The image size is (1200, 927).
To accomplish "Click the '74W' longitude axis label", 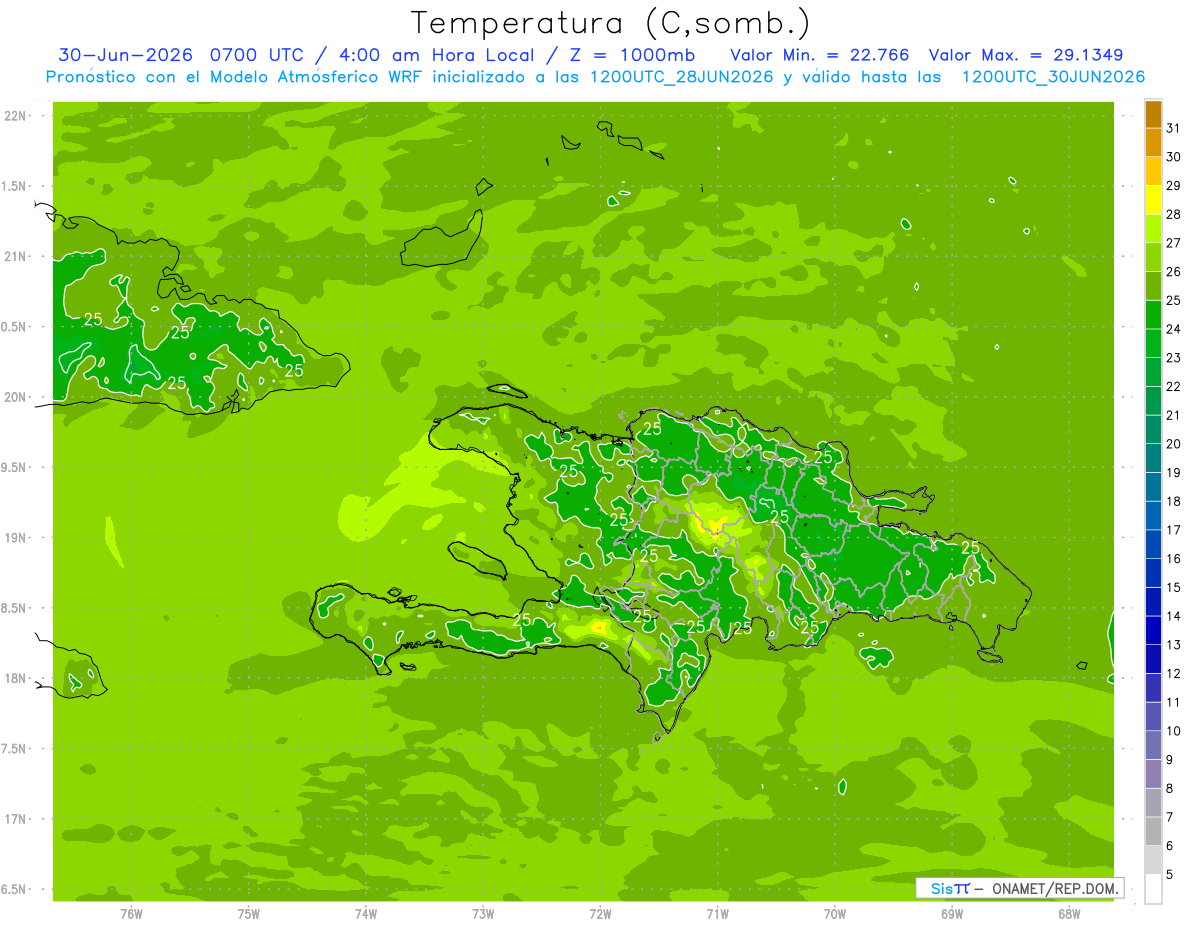I will coord(366,914).
